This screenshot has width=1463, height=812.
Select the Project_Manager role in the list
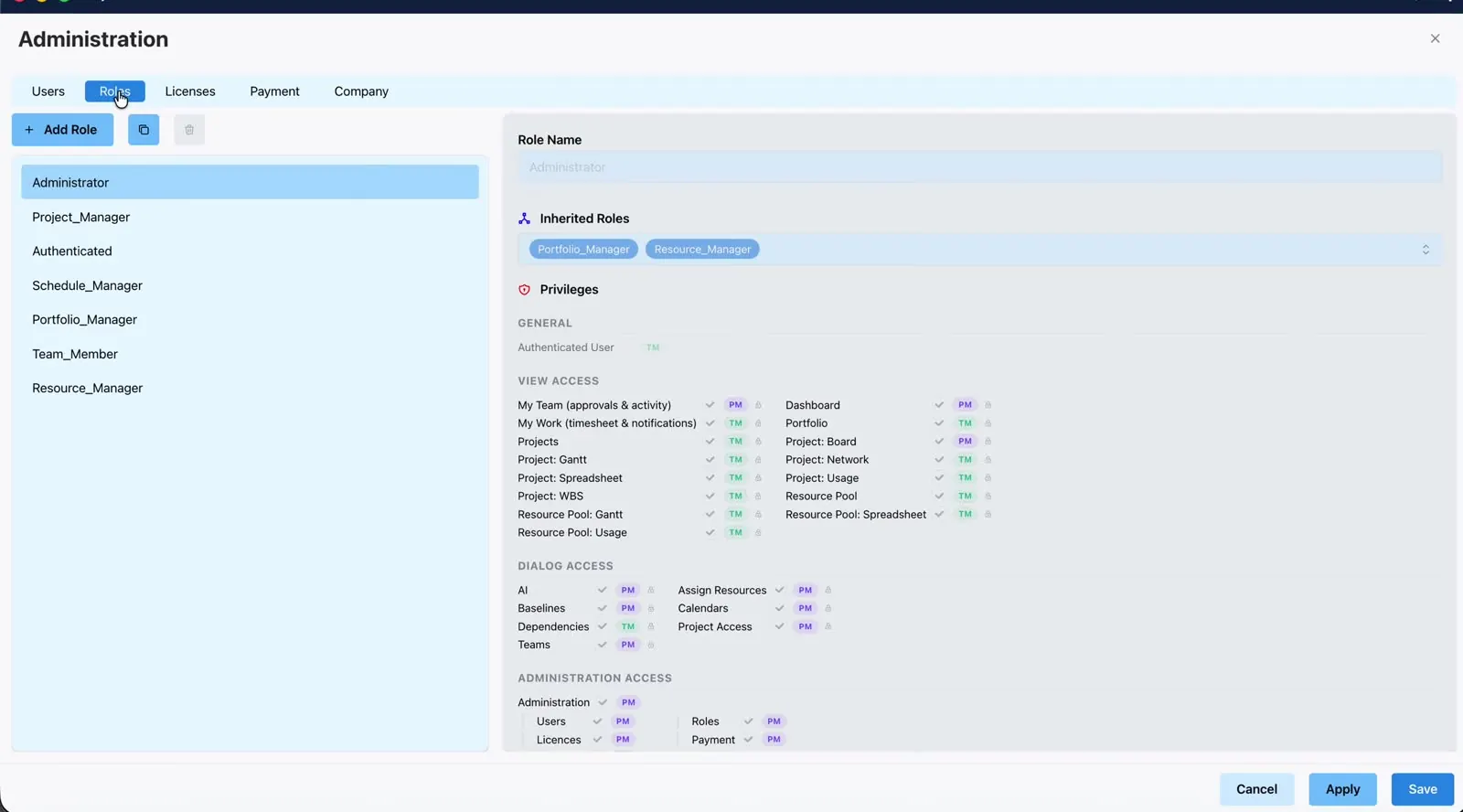click(x=250, y=218)
